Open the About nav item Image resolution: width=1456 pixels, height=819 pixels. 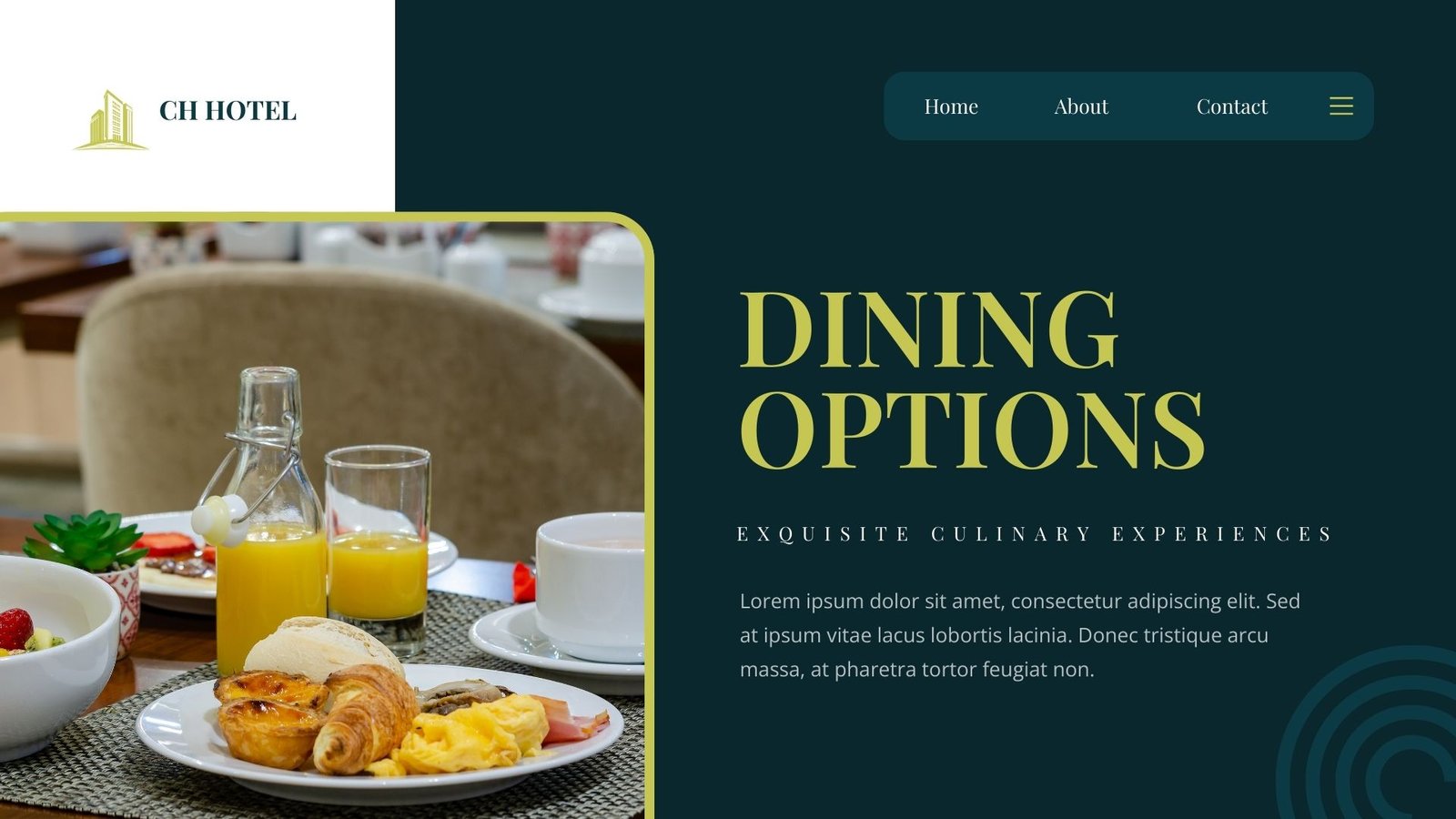click(x=1081, y=106)
